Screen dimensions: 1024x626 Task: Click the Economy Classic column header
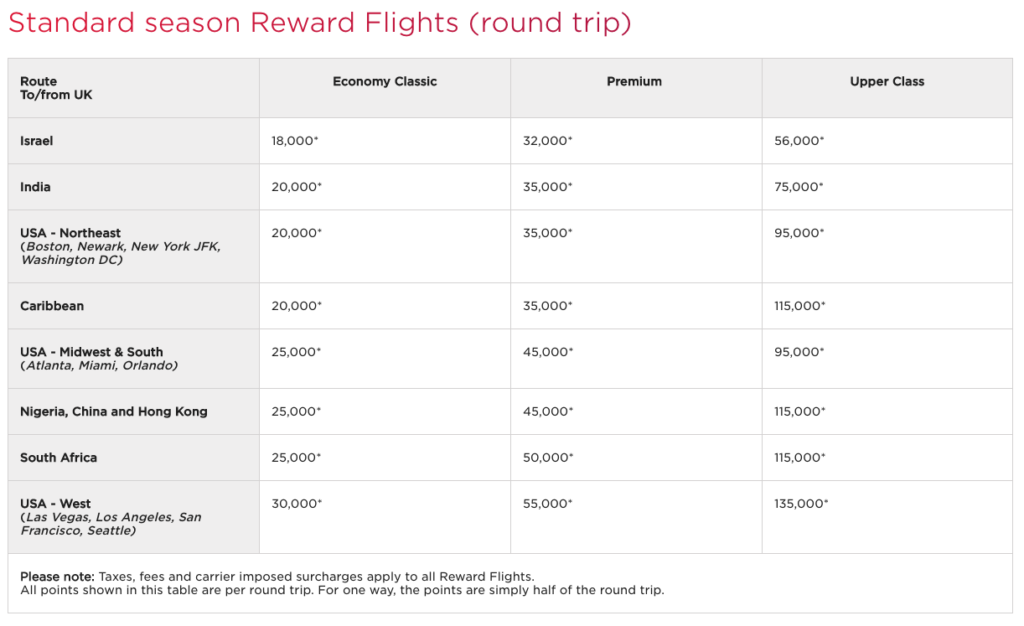[385, 82]
